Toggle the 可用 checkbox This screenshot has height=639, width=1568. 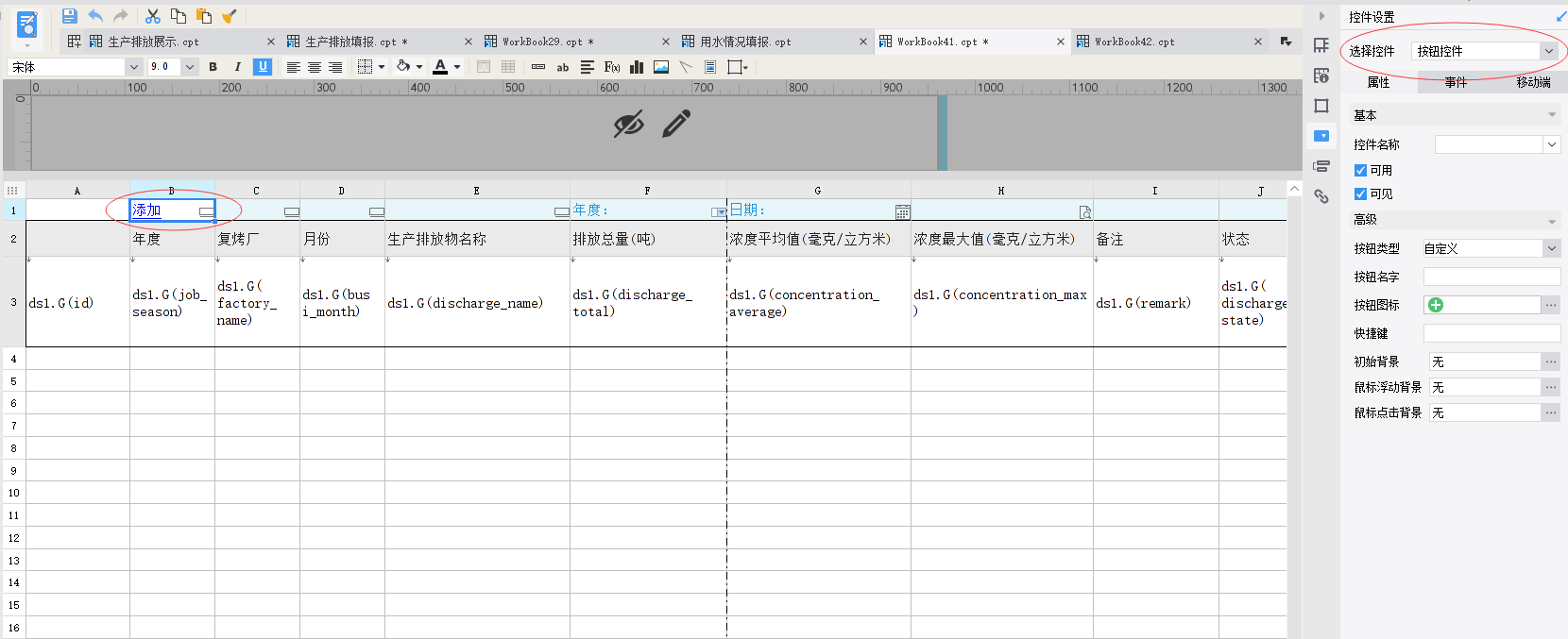pos(1360,171)
